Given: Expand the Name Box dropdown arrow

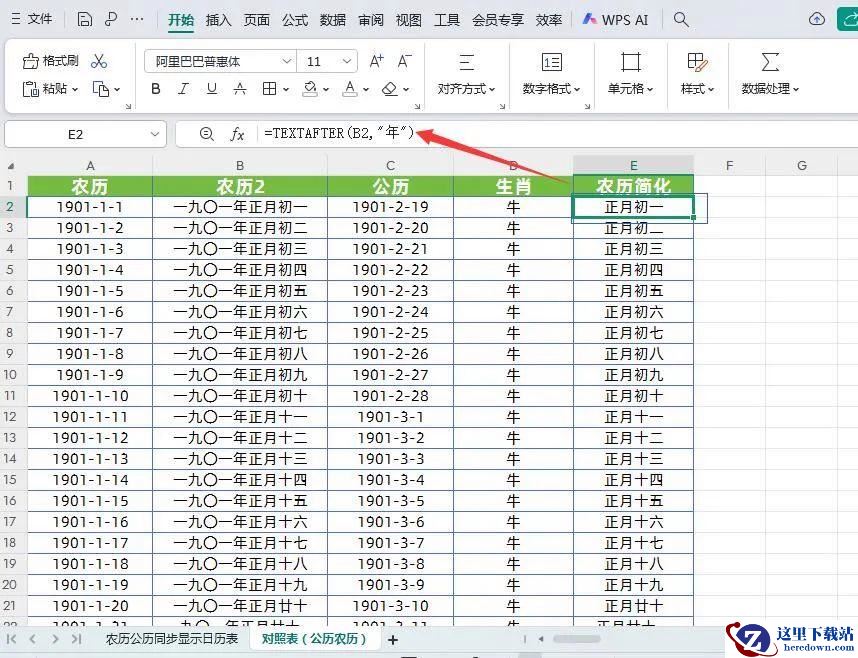Looking at the screenshot, I should pyautogui.click(x=155, y=134).
